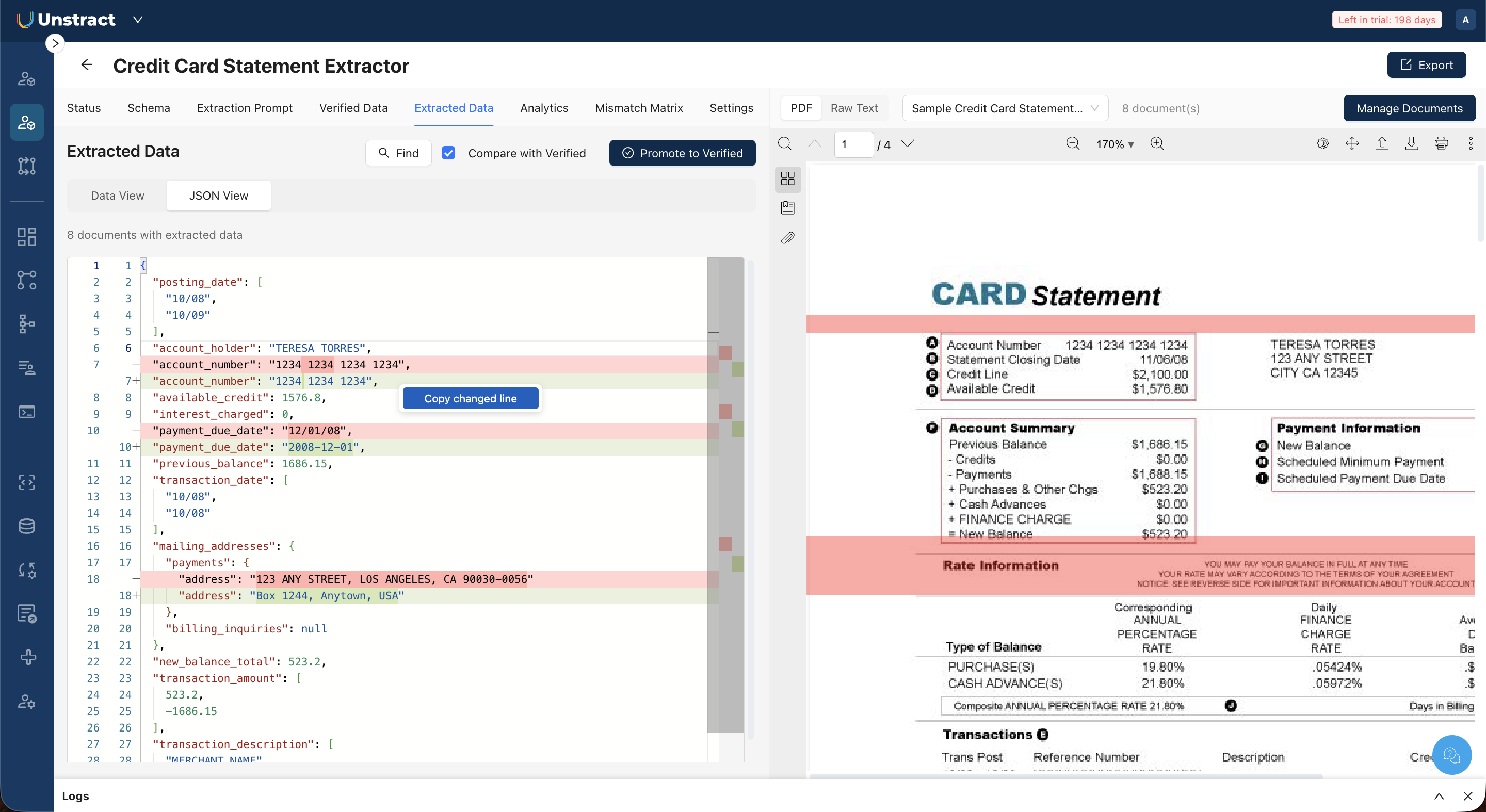Image resolution: width=1486 pixels, height=812 pixels.
Task: Click the PDF page number field
Action: tap(852, 144)
